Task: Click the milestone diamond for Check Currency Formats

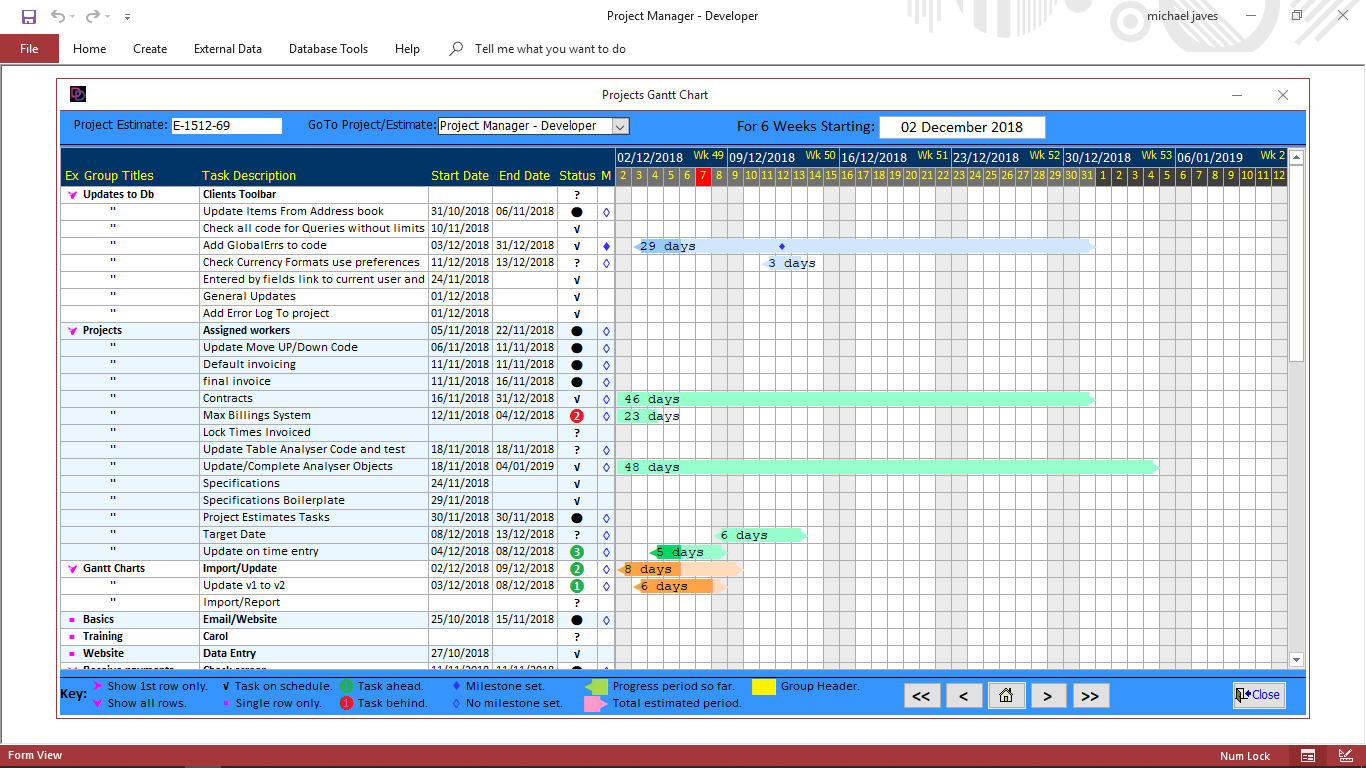Action: (x=606, y=263)
